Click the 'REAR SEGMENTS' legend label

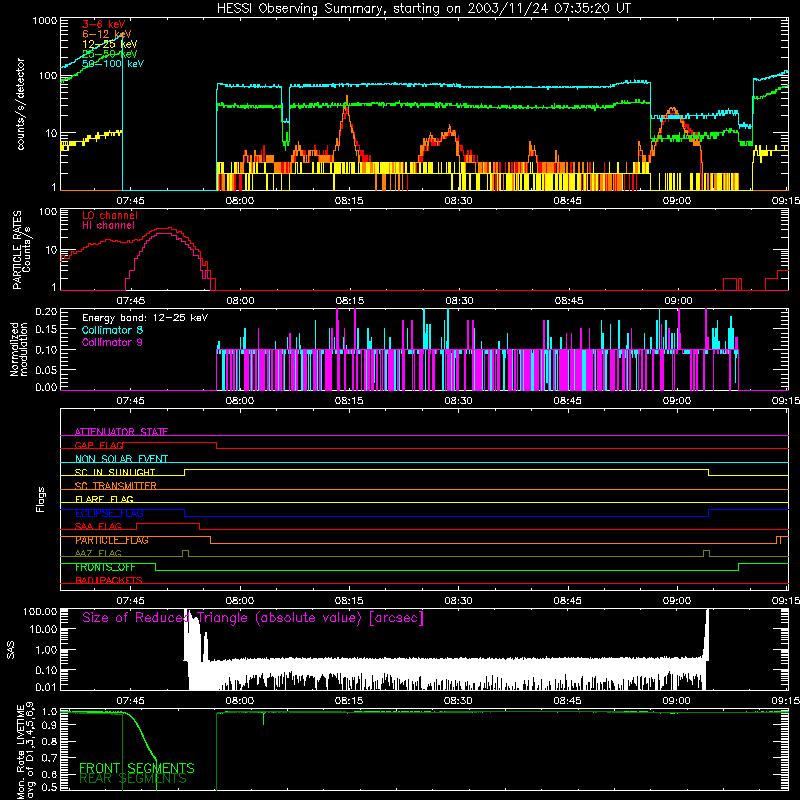click(133, 779)
